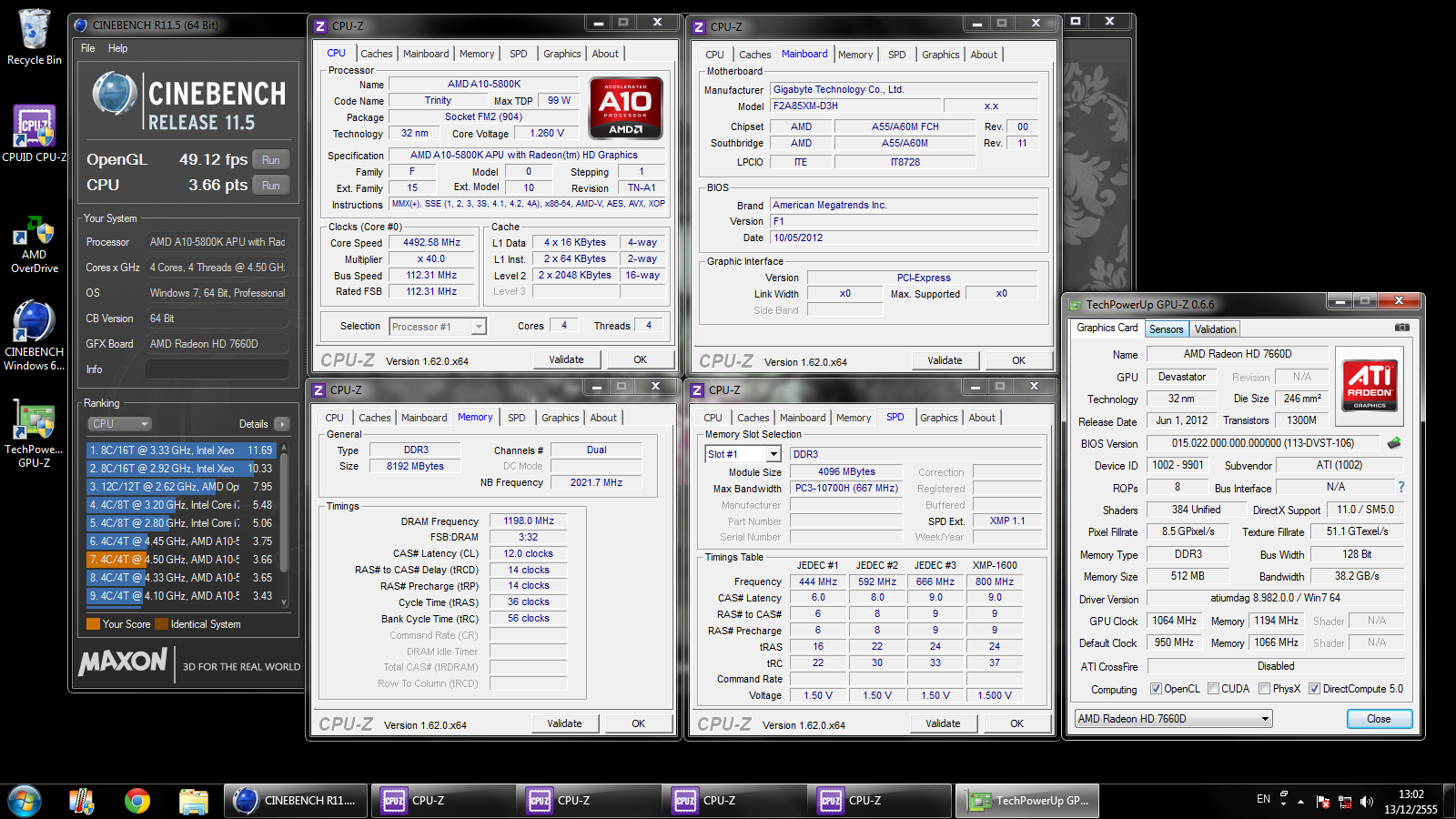
Task: Click the GPU-Z Driver Version value
Action: pos(1276,599)
